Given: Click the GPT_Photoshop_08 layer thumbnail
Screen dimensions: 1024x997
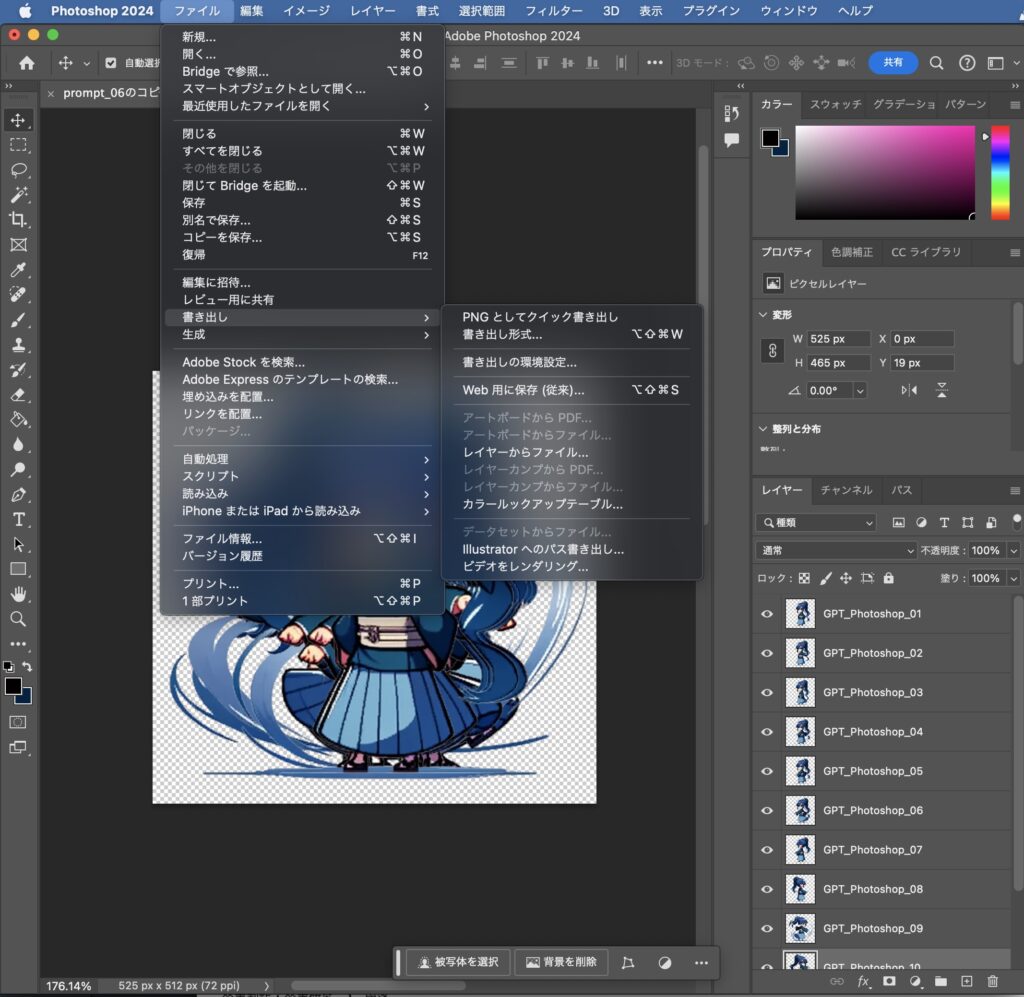Looking at the screenshot, I should (x=800, y=889).
